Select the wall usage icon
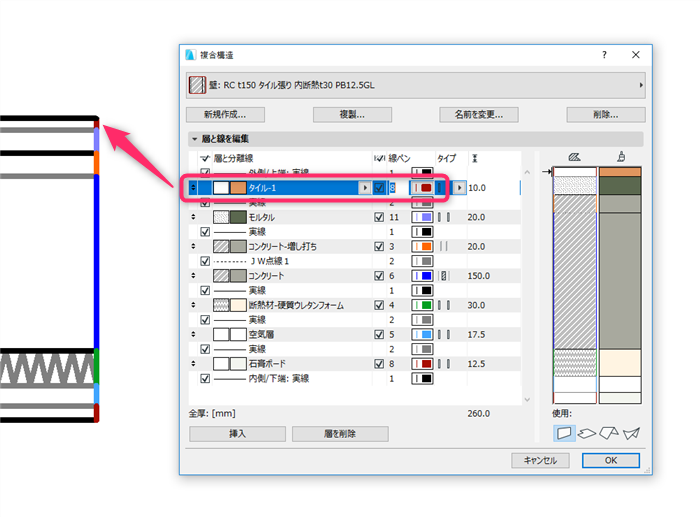Viewport: 700px width, 517px height. (564, 433)
